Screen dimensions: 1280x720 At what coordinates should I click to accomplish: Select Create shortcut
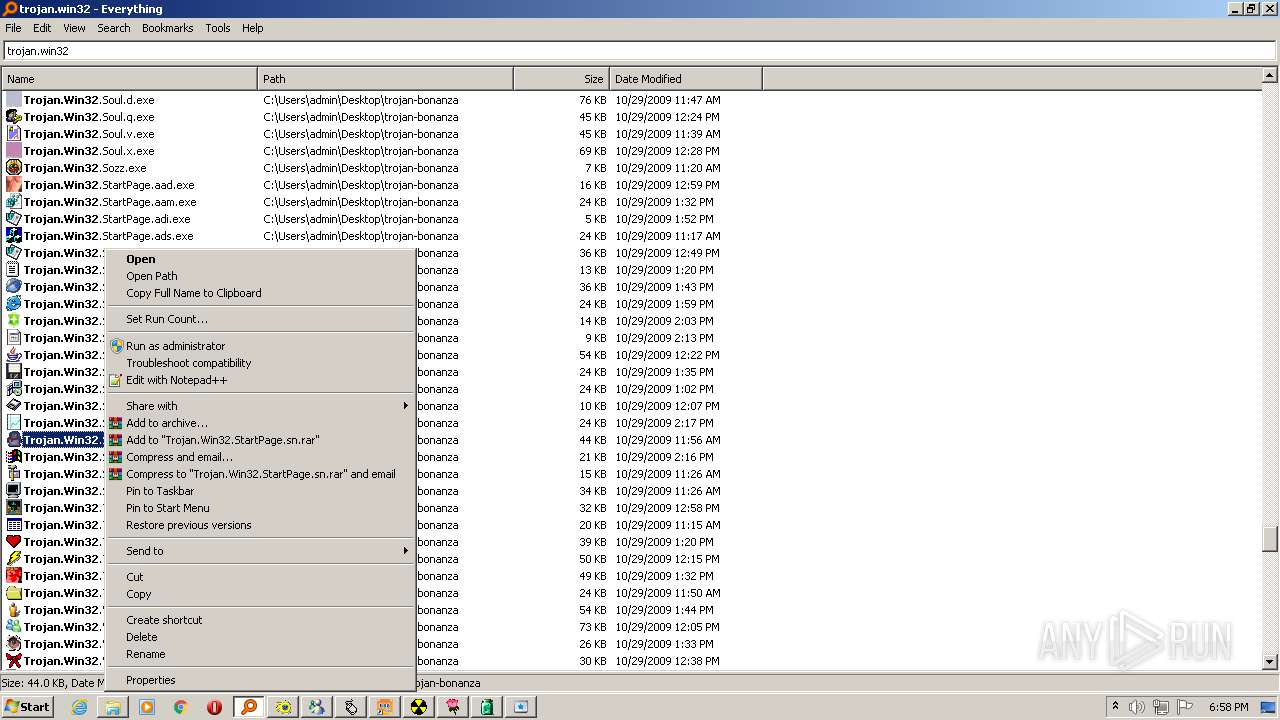260,620
